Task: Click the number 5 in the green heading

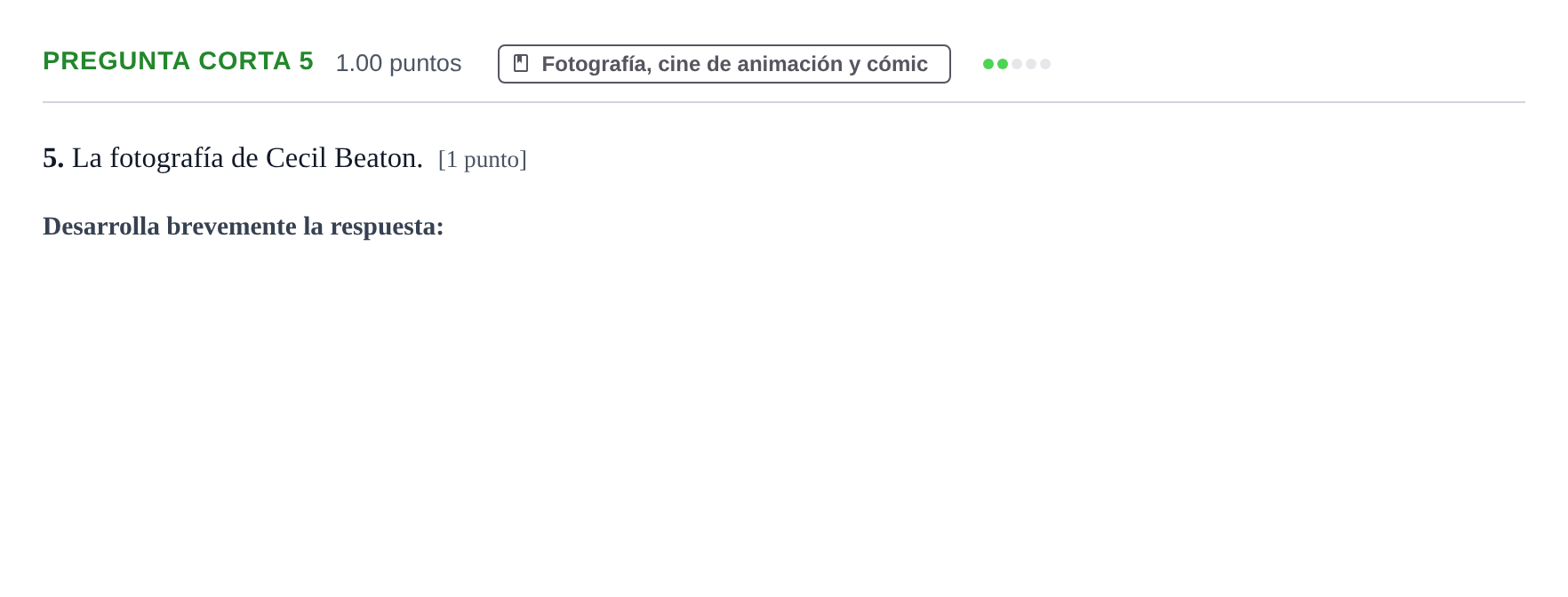Action: point(307,60)
